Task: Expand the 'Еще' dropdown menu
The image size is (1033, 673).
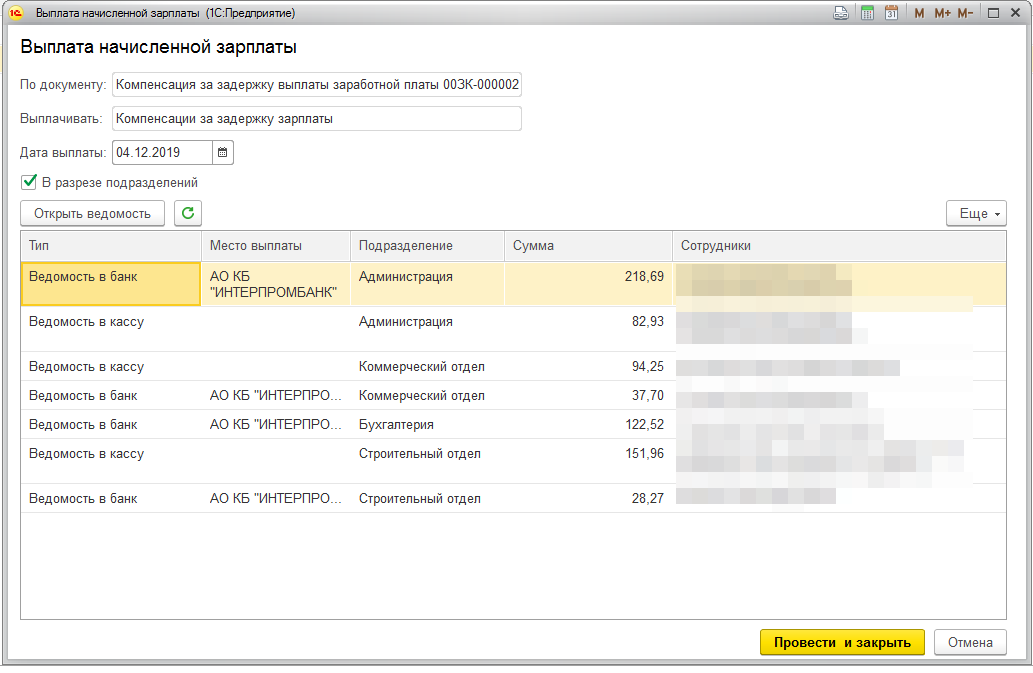Action: point(976,213)
